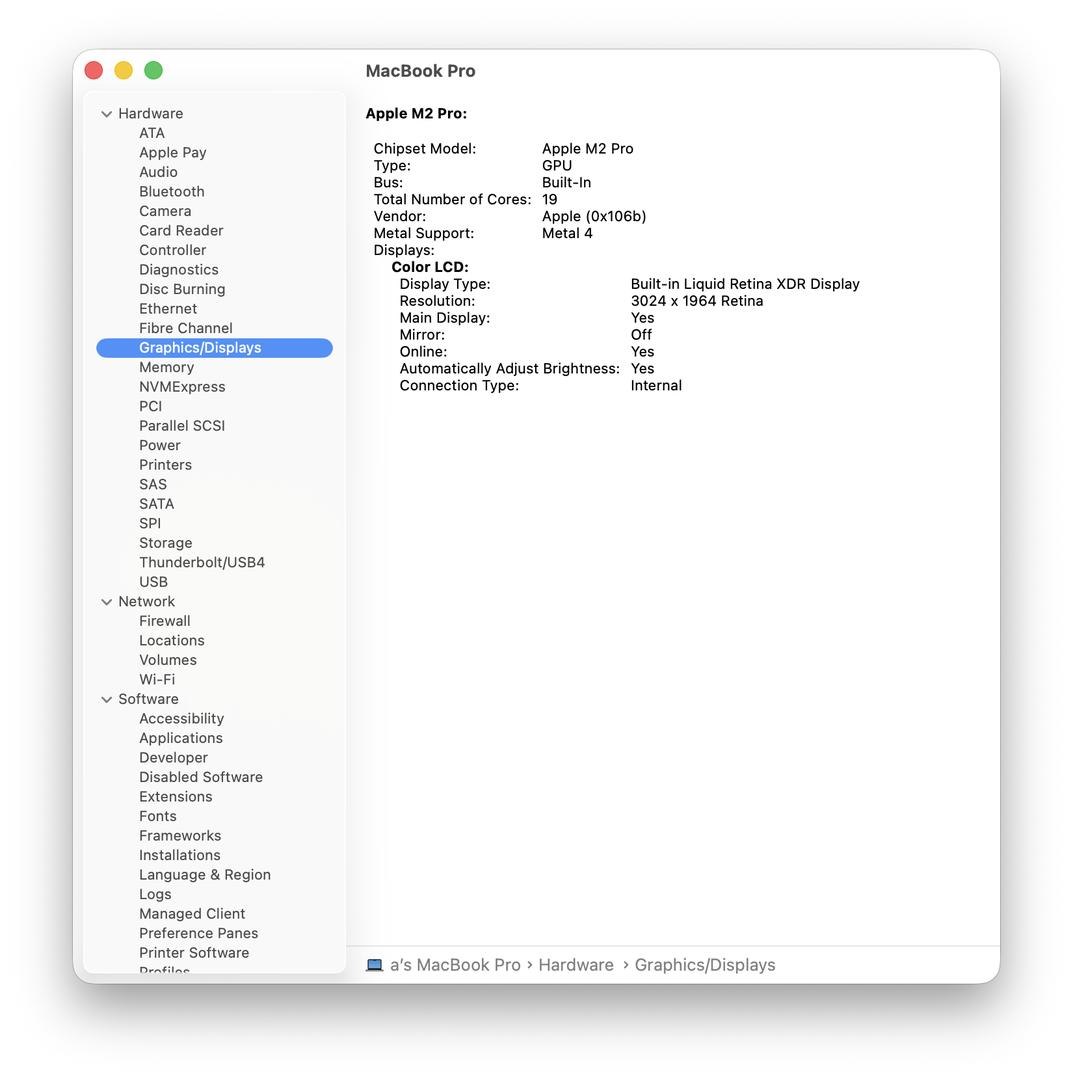Select Graphics/Displays sidebar item
Viewport: 1073px width, 1080px height.
(199, 348)
